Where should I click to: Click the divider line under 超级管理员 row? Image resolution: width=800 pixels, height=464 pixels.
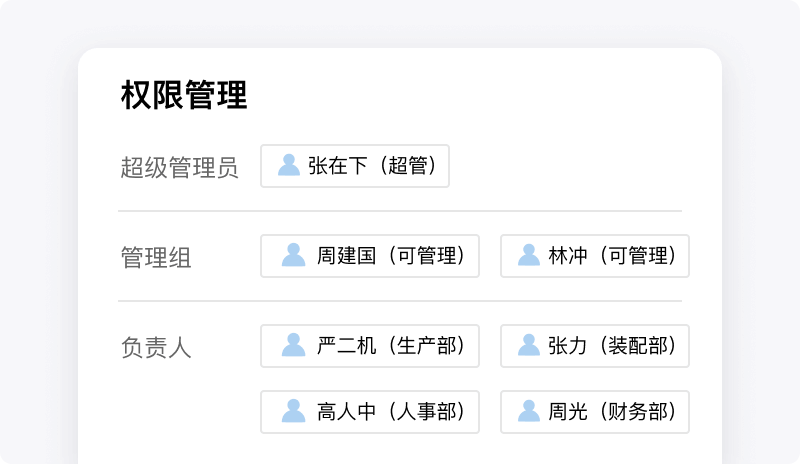[400, 211]
